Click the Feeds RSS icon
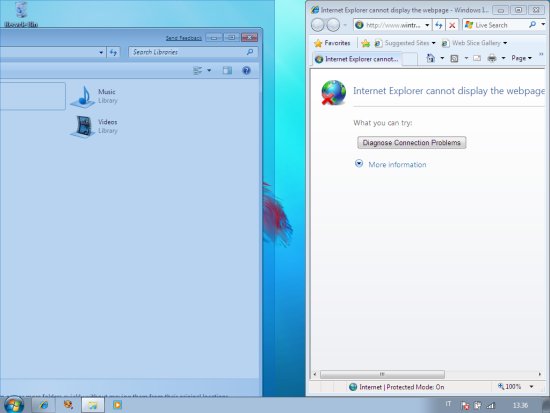This screenshot has width=550, height=413. point(454,59)
